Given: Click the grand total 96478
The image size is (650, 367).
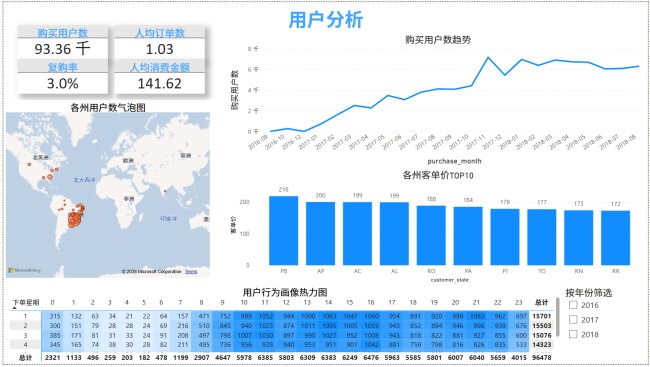Looking at the screenshot, I should tap(542, 357).
